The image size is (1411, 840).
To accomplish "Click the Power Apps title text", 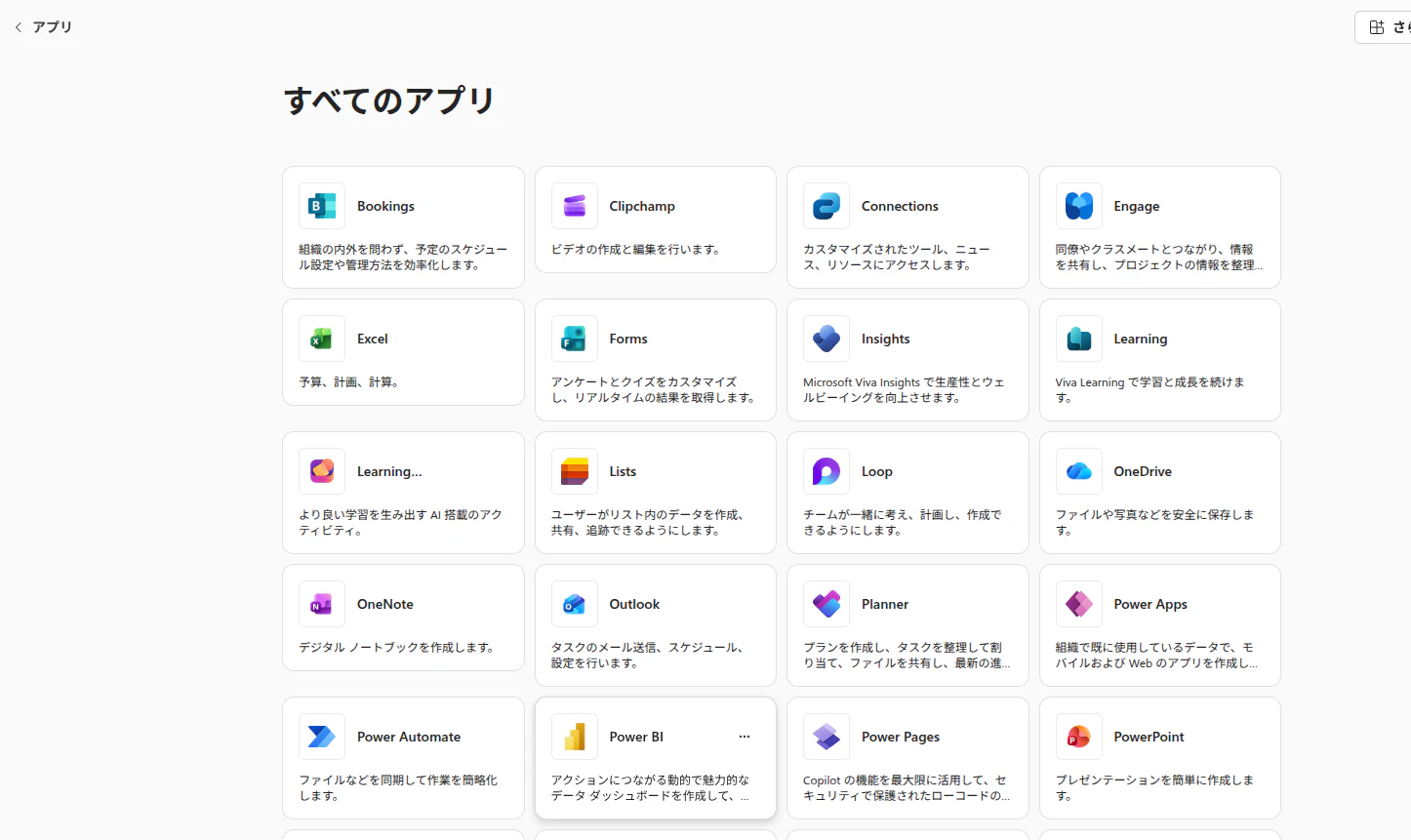I will tap(1150, 604).
